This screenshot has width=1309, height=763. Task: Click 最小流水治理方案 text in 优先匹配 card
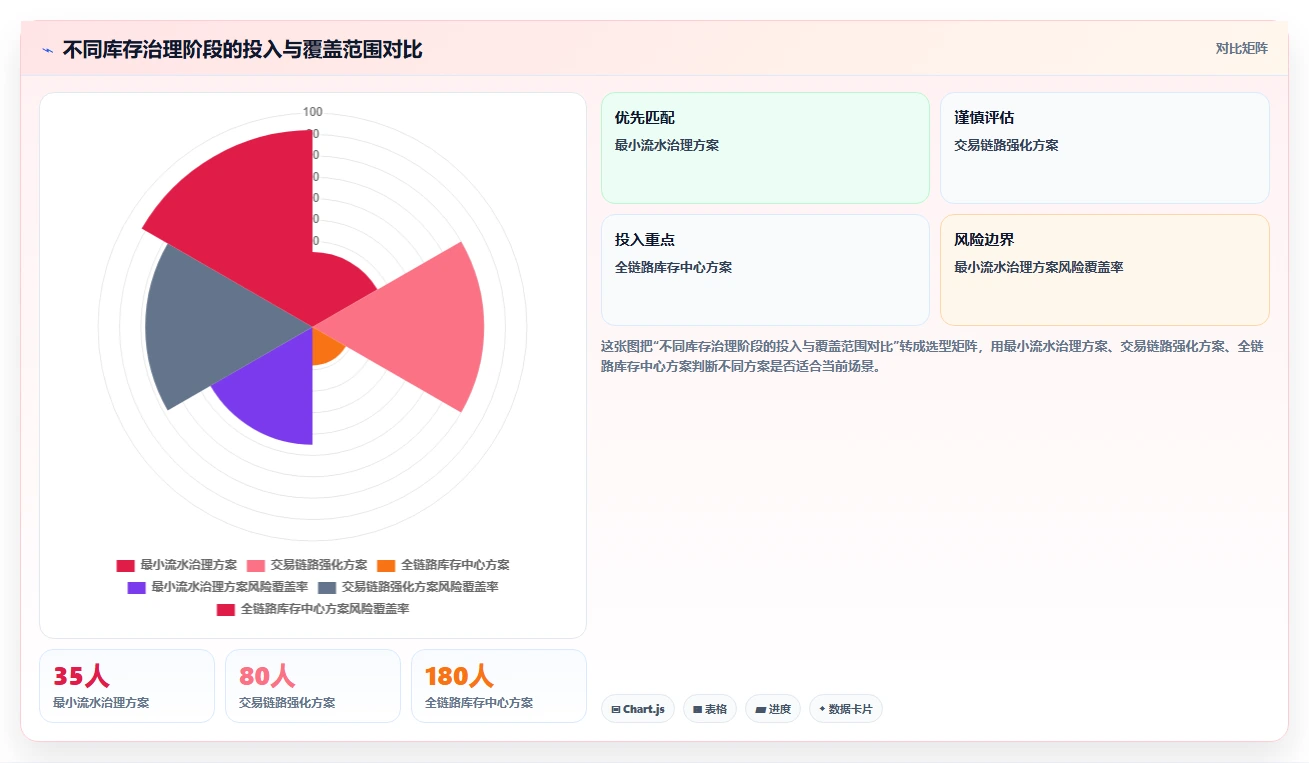coord(667,145)
